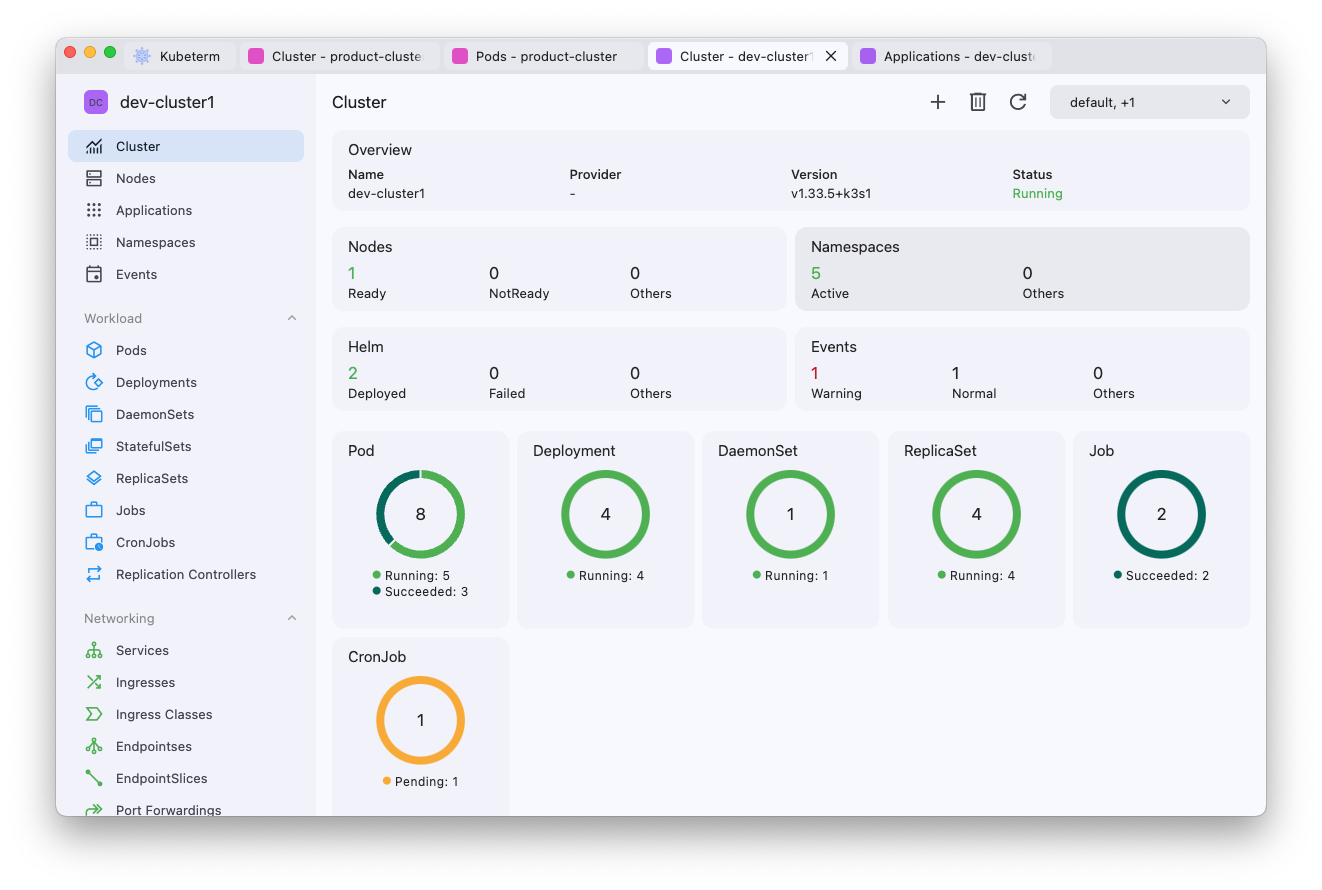Click the Active namespaces count
The width and height of the screenshot is (1322, 890).
[x=816, y=273]
